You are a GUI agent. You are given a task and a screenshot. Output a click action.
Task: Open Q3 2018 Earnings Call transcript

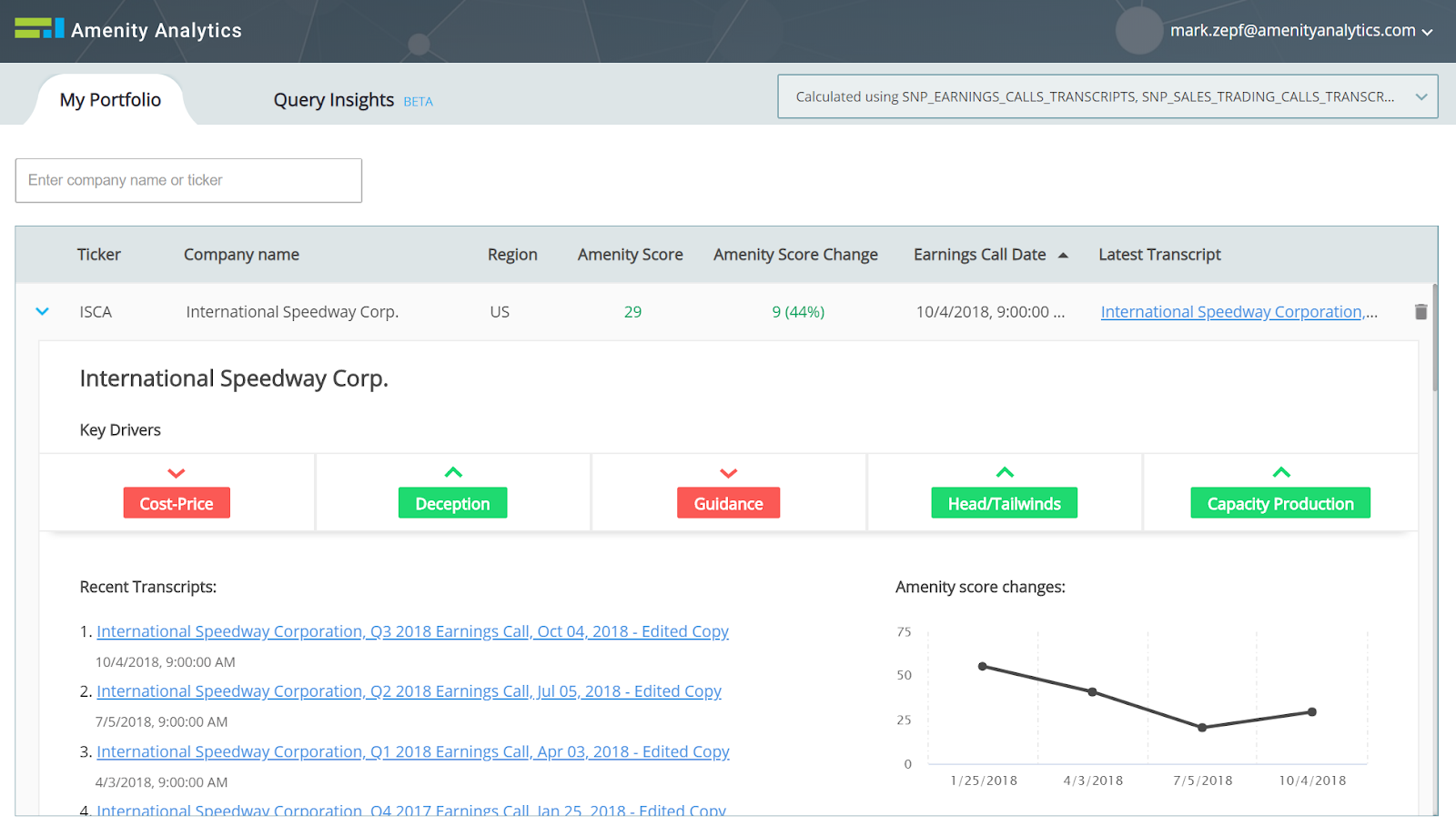[x=413, y=631]
